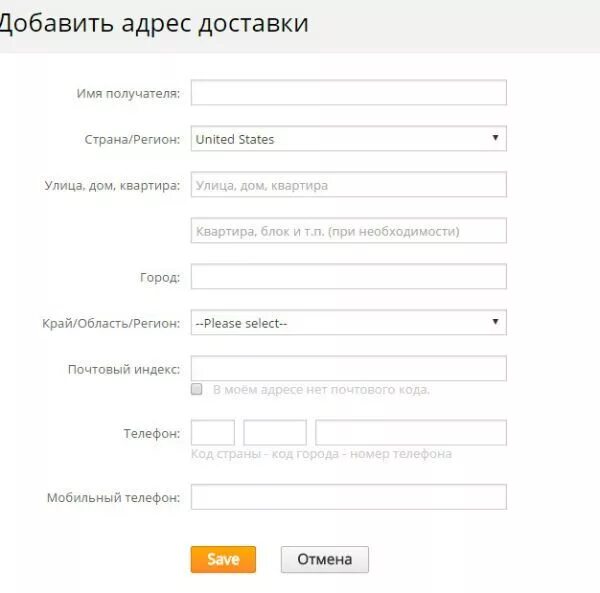Focus the Улица, дом, квартира address field
The width and height of the screenshot is (600, 593).
(349, 184)
